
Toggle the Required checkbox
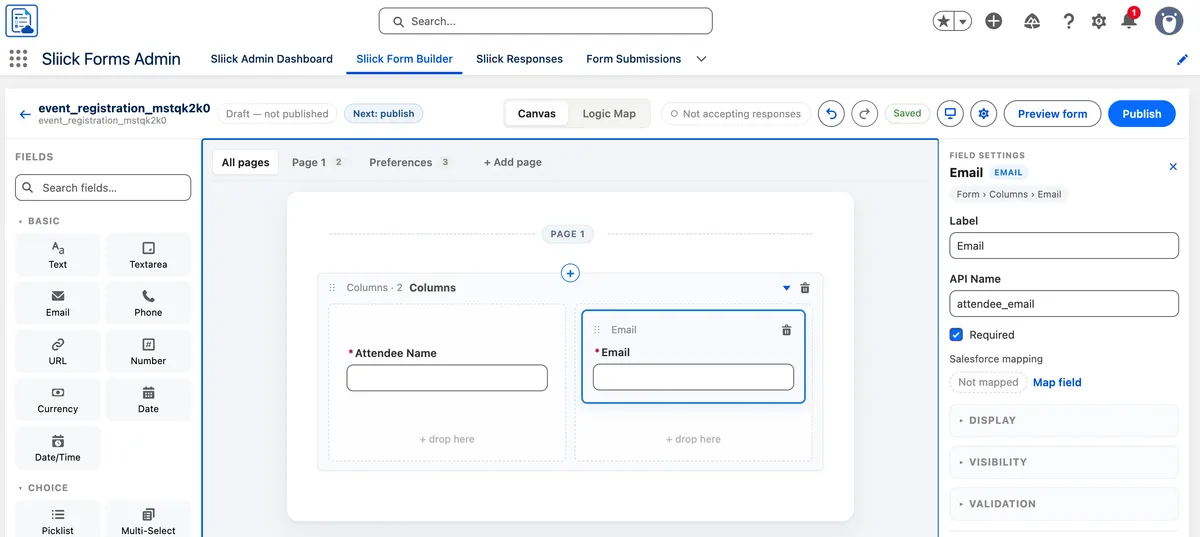pos(956,335)
